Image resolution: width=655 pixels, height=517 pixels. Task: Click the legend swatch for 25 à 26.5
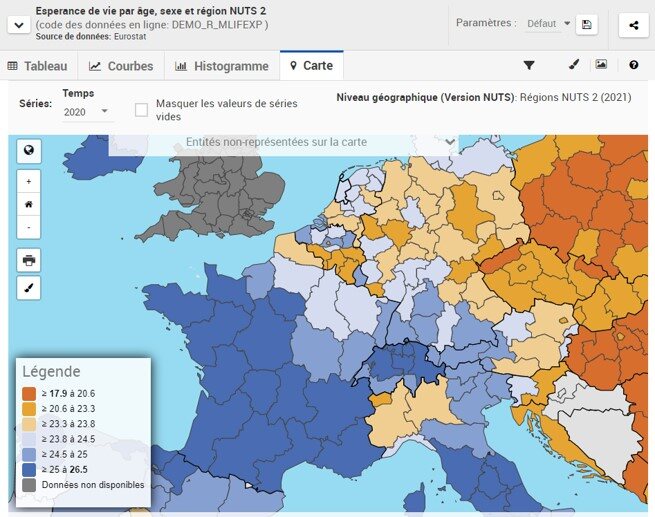click(x=29, y=470)
